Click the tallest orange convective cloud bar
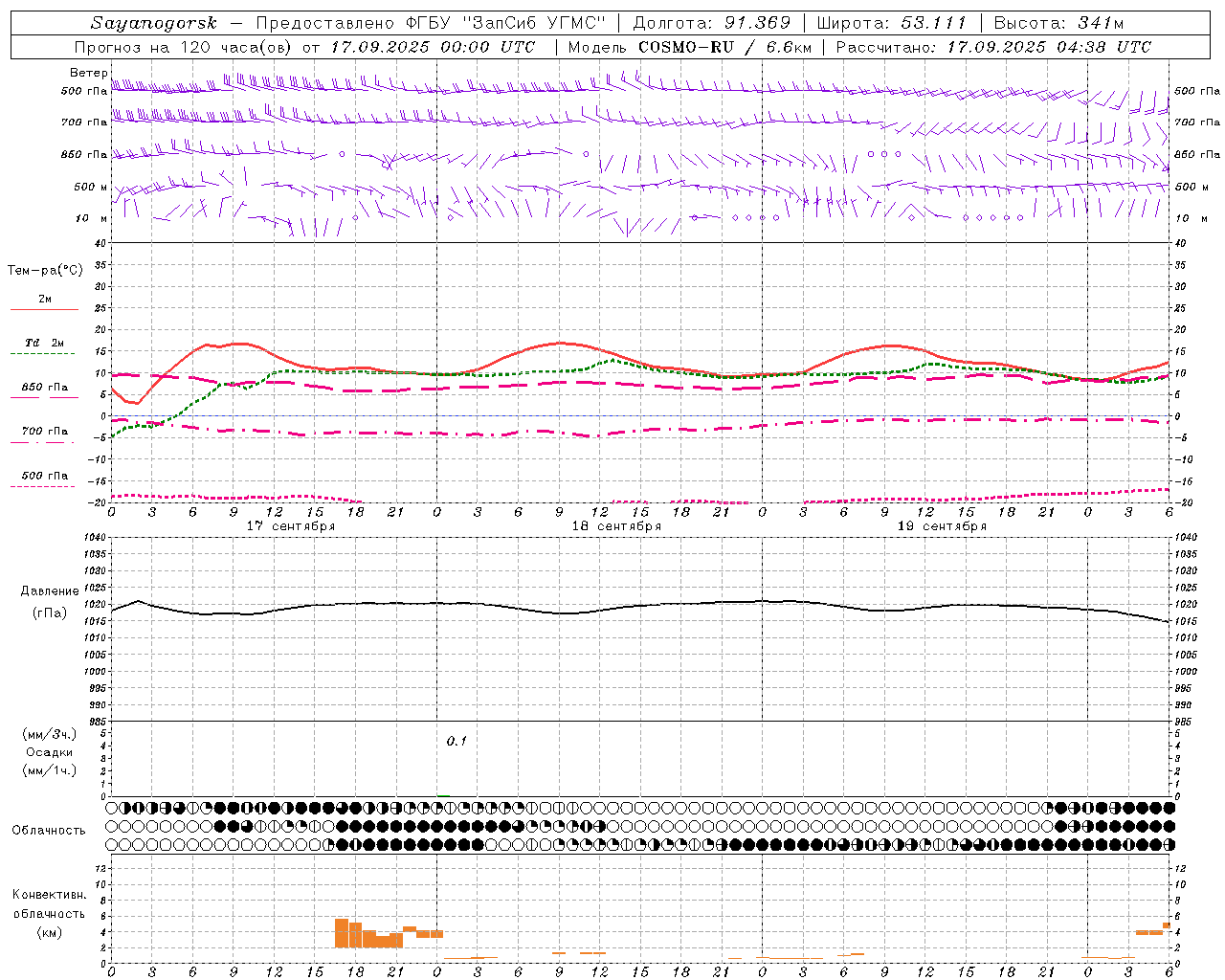The width and height of the screenshot is (1225, 980). pos(342,933)
